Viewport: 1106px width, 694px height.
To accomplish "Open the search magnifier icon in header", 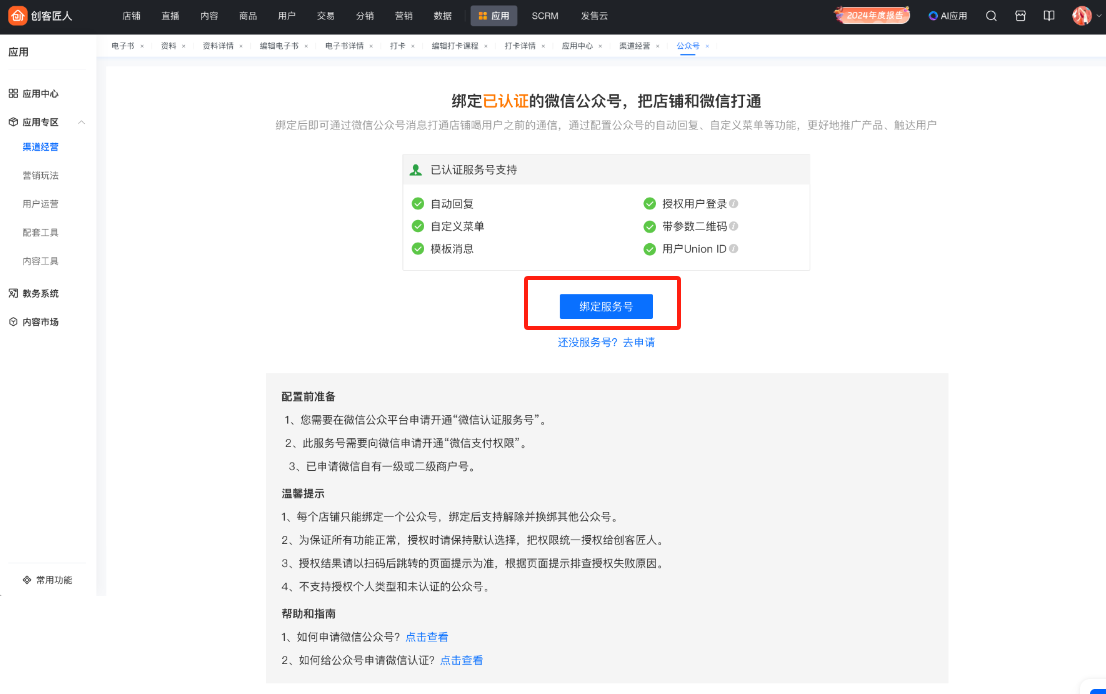I will pos(991,16).
